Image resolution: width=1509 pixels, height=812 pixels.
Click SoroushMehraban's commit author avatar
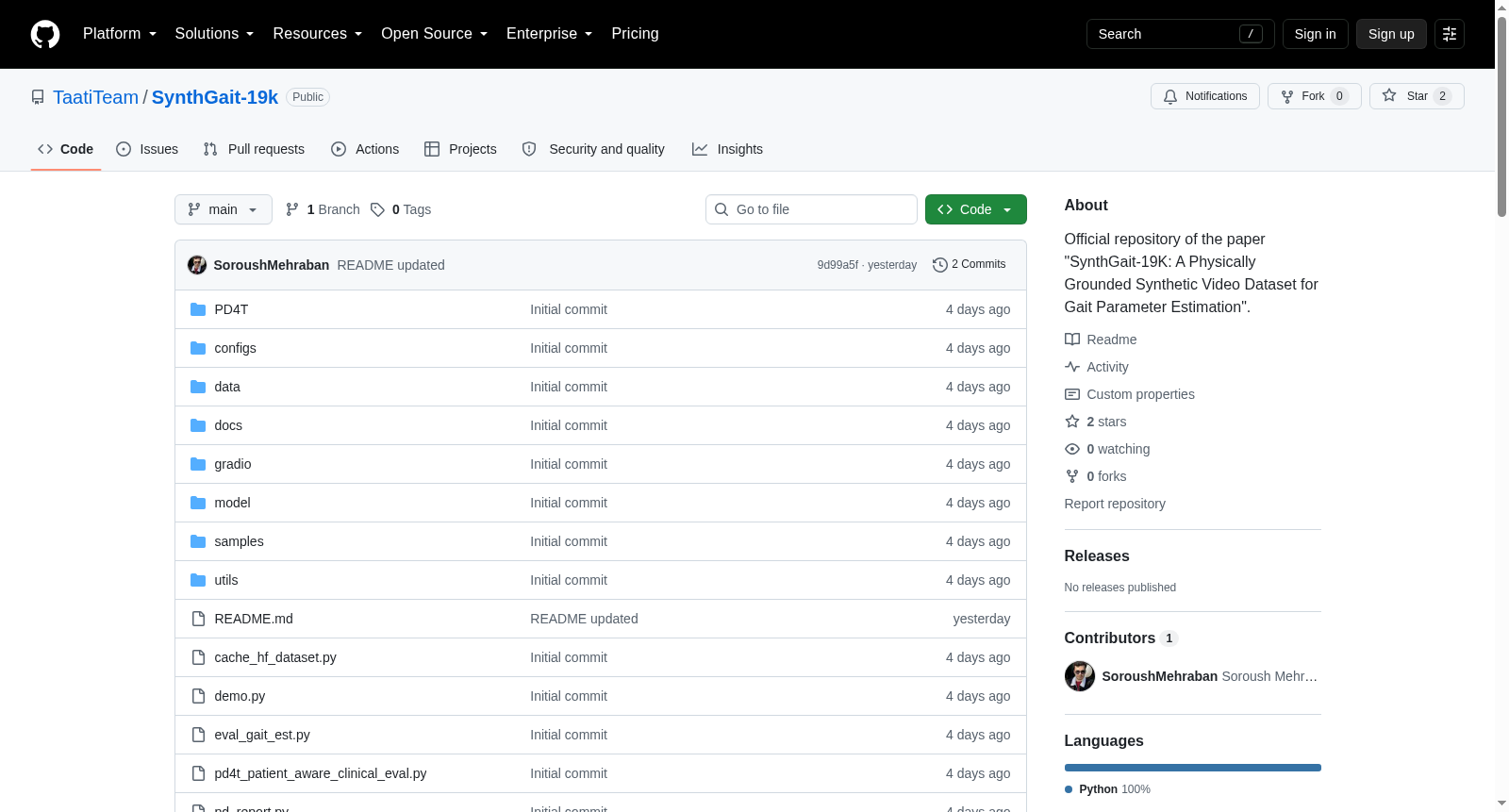pos(197,265)
